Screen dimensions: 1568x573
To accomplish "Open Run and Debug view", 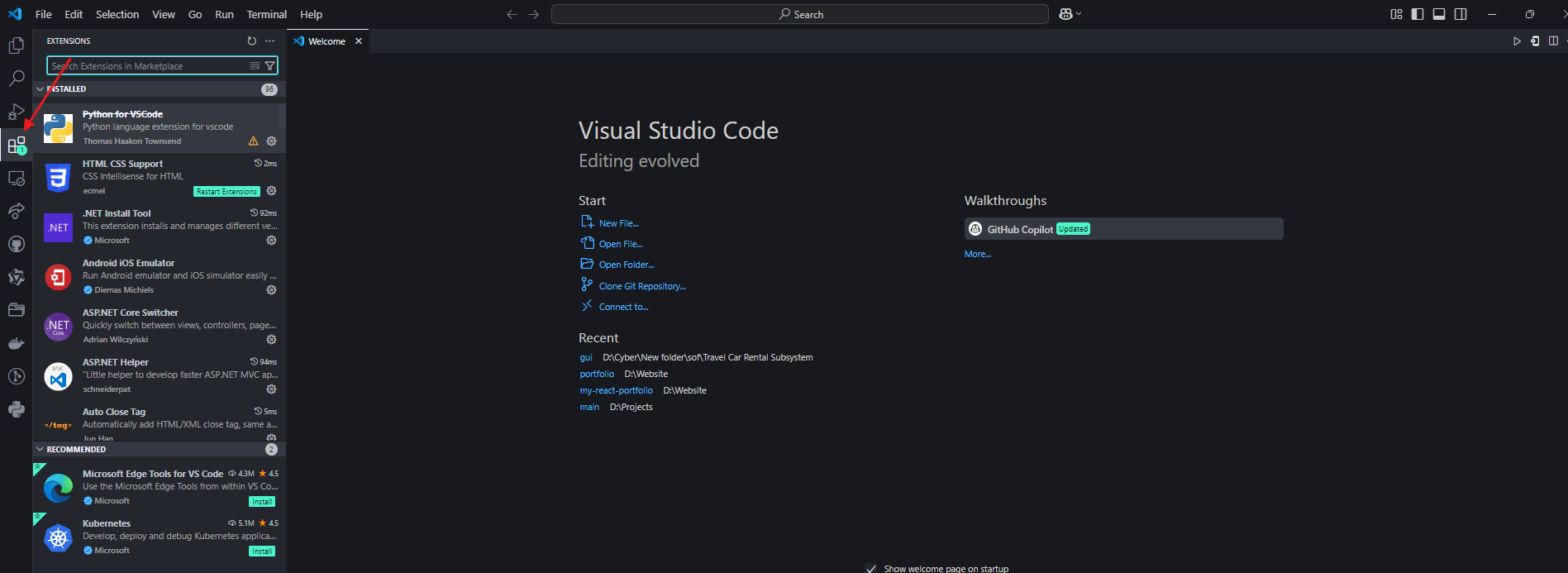I will (16, 112).
